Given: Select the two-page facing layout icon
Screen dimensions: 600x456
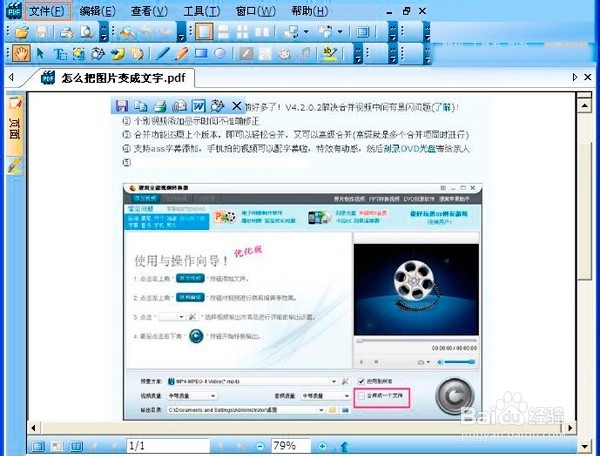Looking at the screenshot, I should click(x=262, y=32).
